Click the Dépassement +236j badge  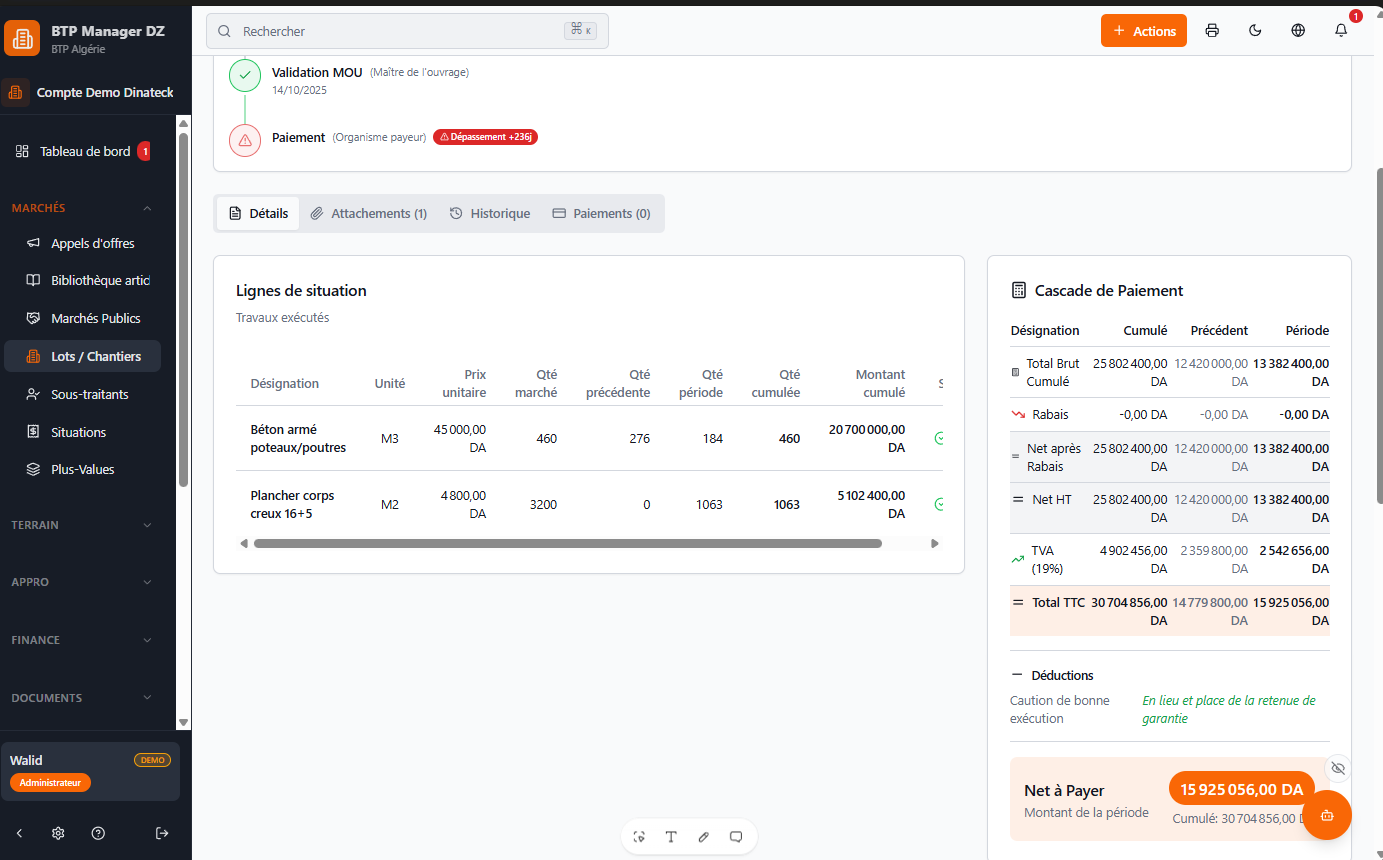pyautogui.click(x=485, y=137)
